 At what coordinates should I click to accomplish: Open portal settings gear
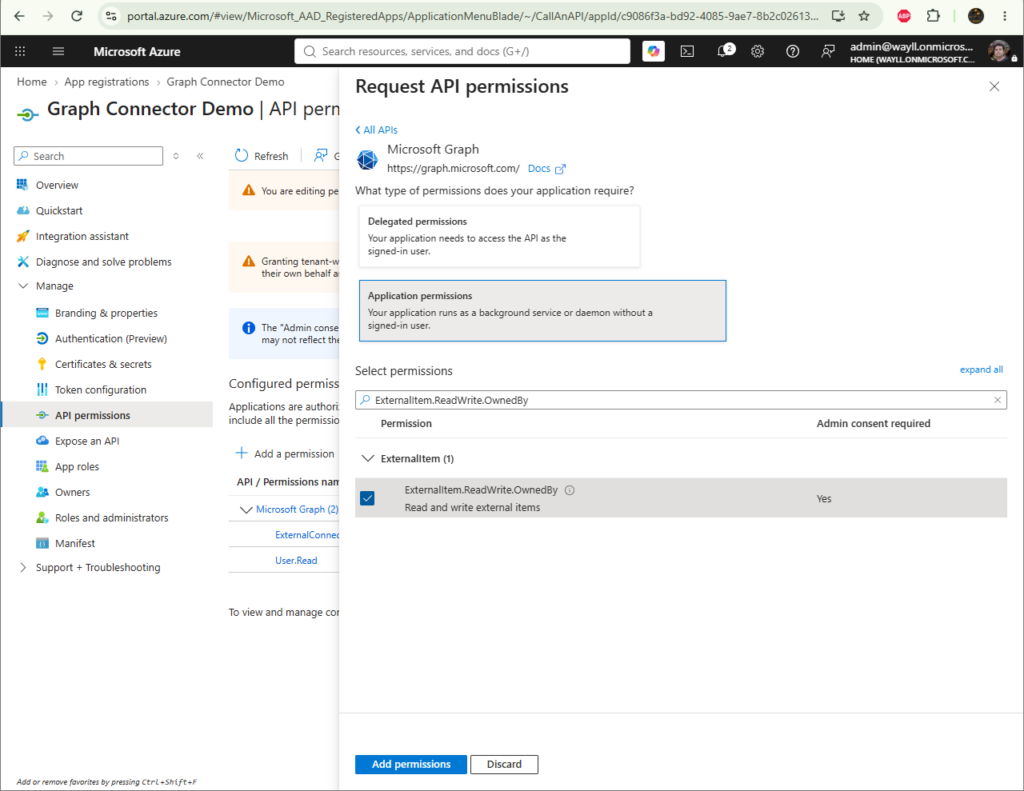(757, 51)
